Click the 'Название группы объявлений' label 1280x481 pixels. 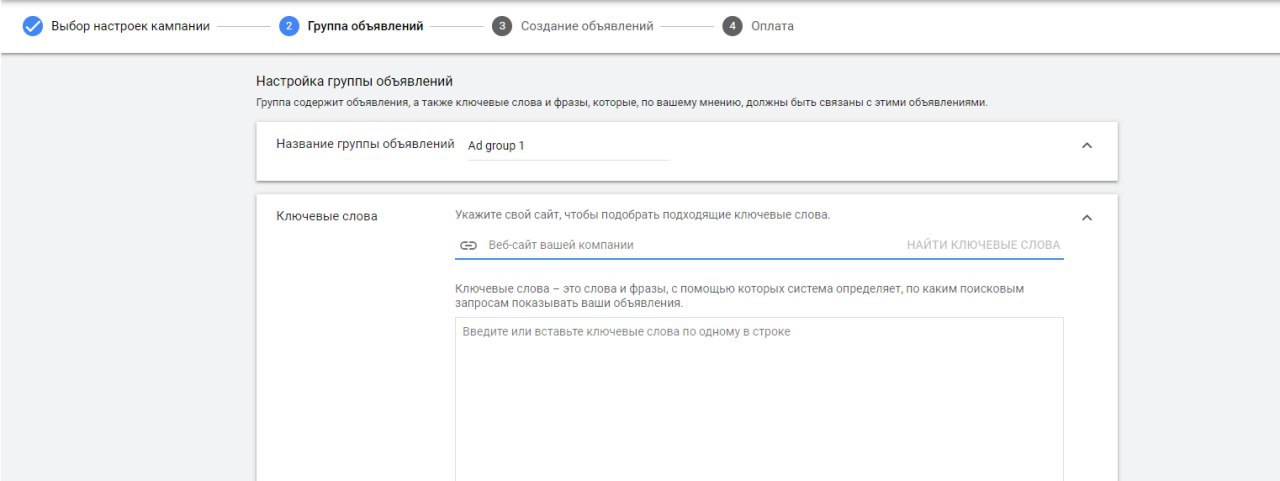(x=365, y=144)
